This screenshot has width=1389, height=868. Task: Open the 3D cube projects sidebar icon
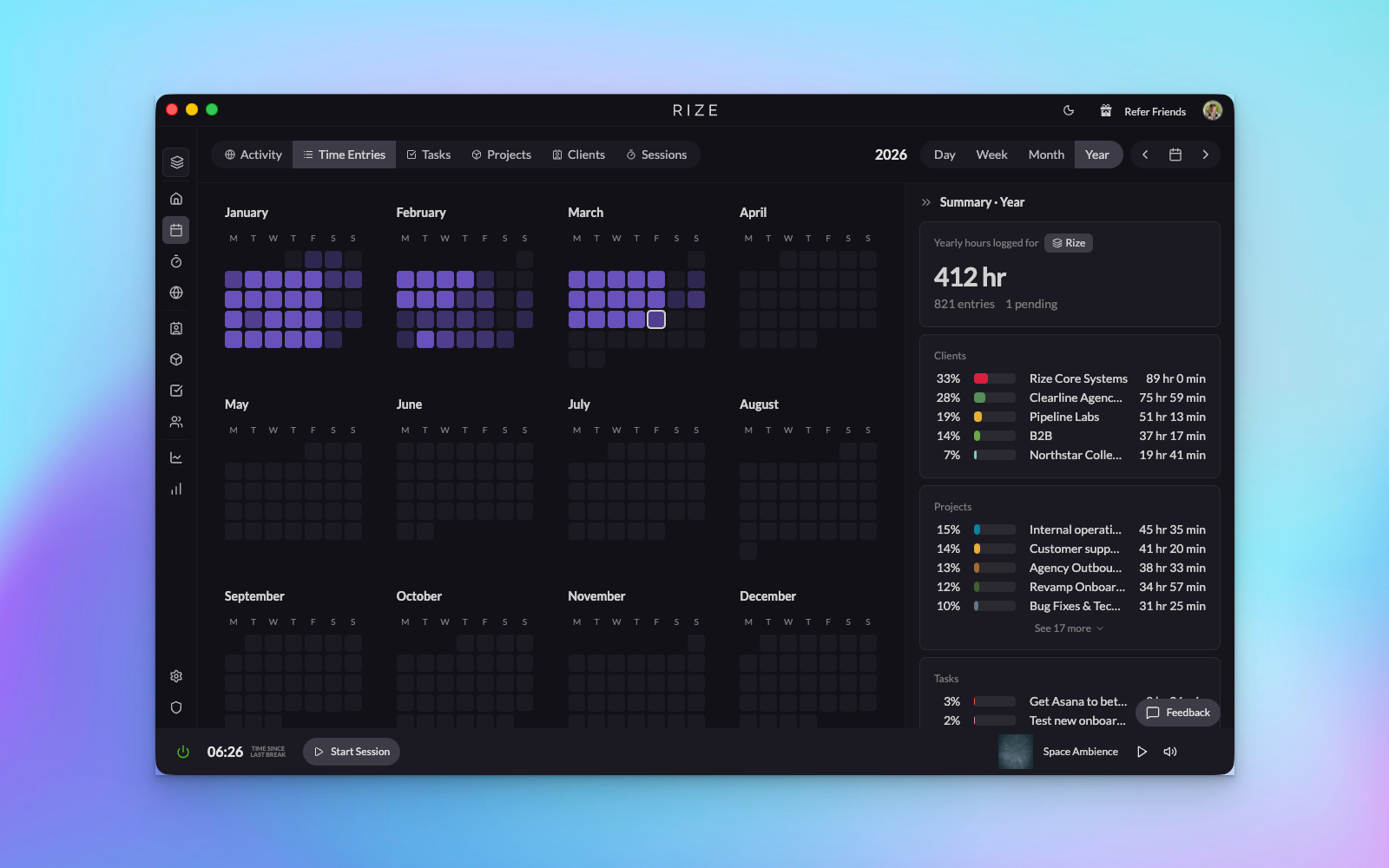[x=176, y=359]
